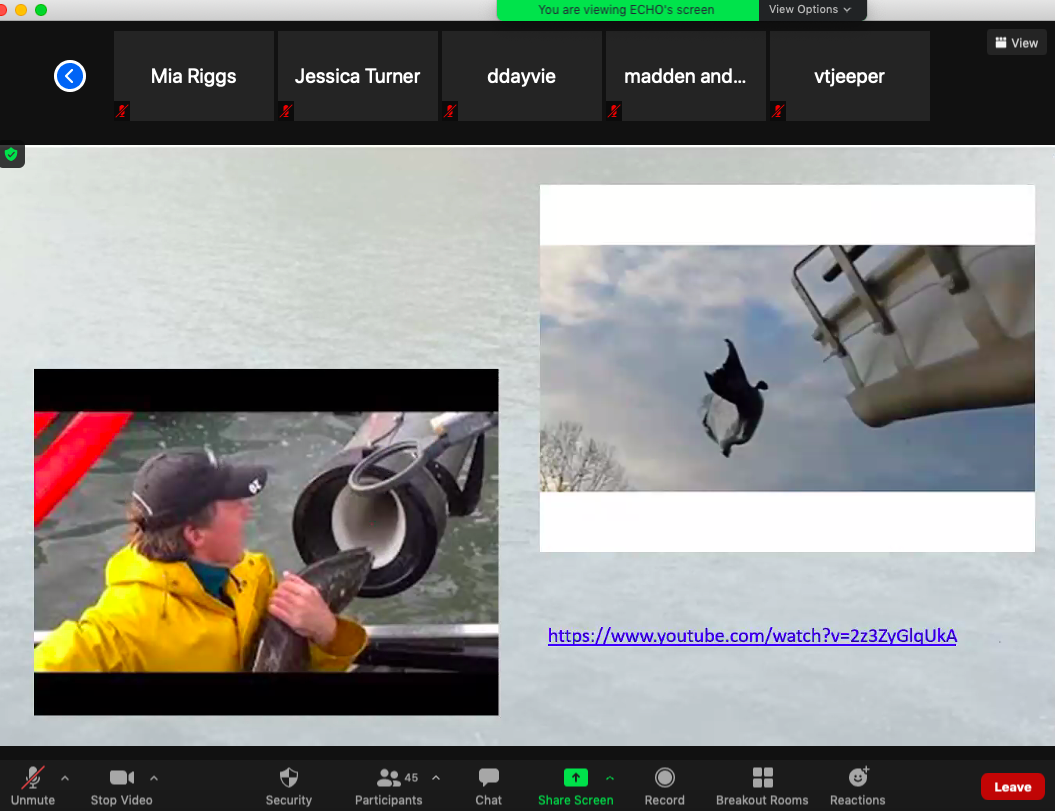Expand audio options arrow beside Unmute
Screen dimensions: 1055x811
(65, 777)
